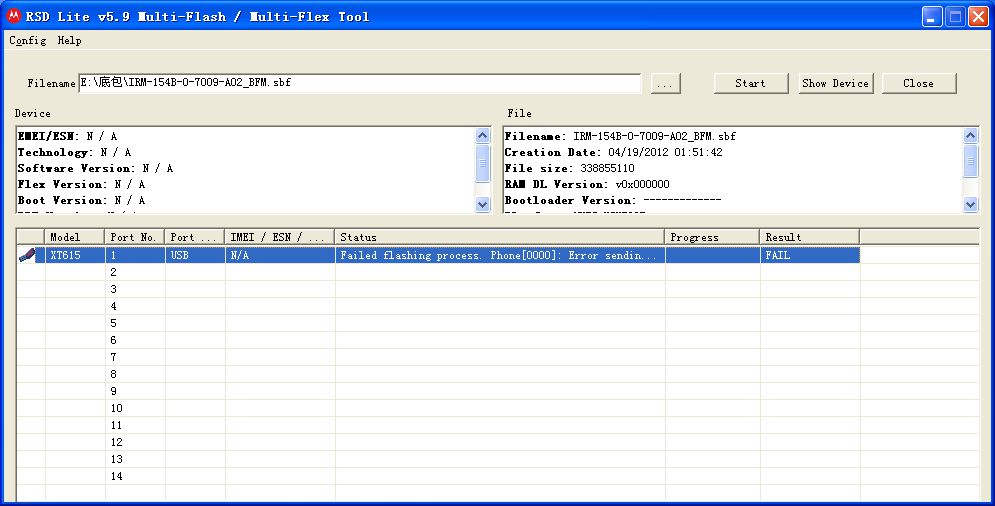
Task: Select port number 10 row
Action: coord(498,408)
